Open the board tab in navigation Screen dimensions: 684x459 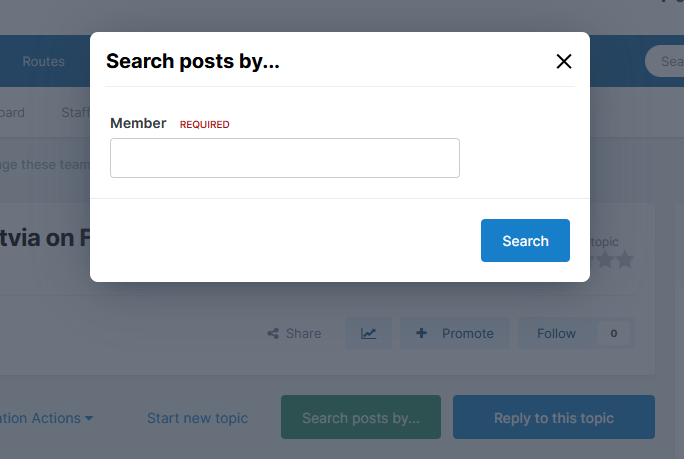[12, 113]
